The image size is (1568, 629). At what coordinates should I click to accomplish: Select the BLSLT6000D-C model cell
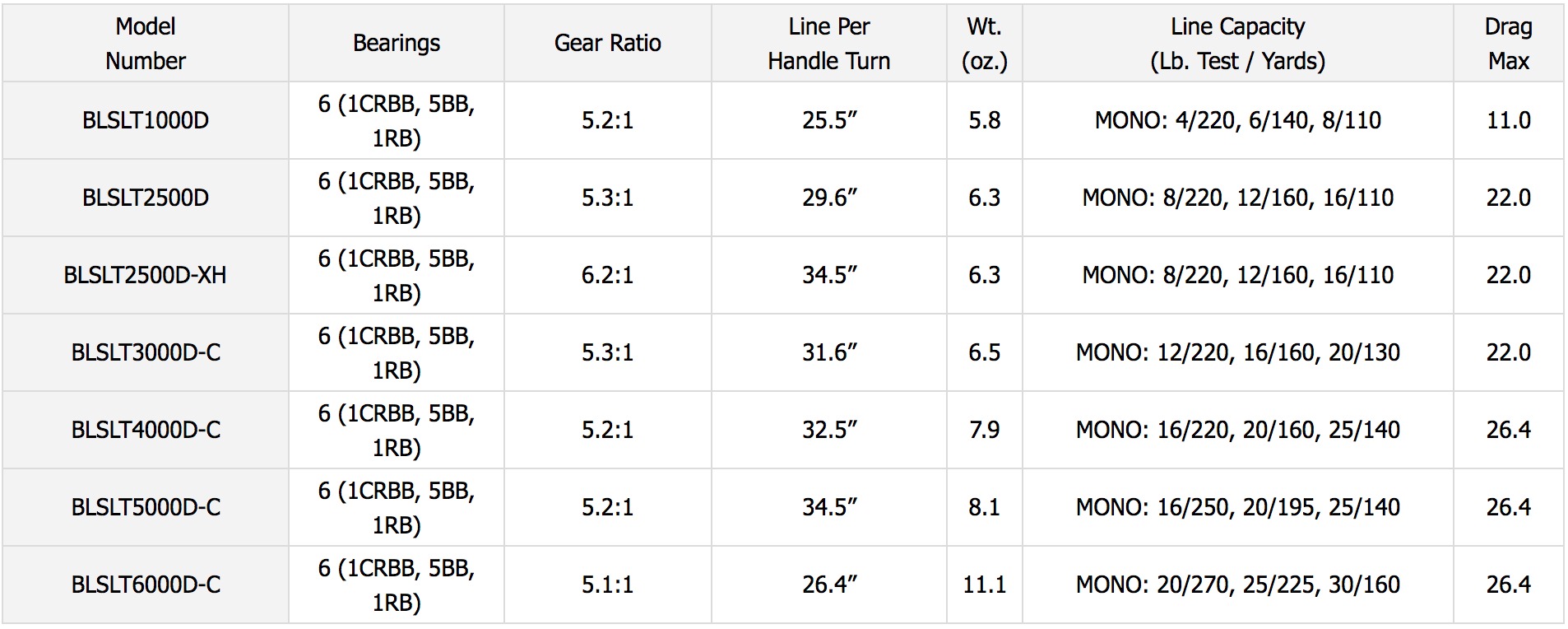pos(146,585)
